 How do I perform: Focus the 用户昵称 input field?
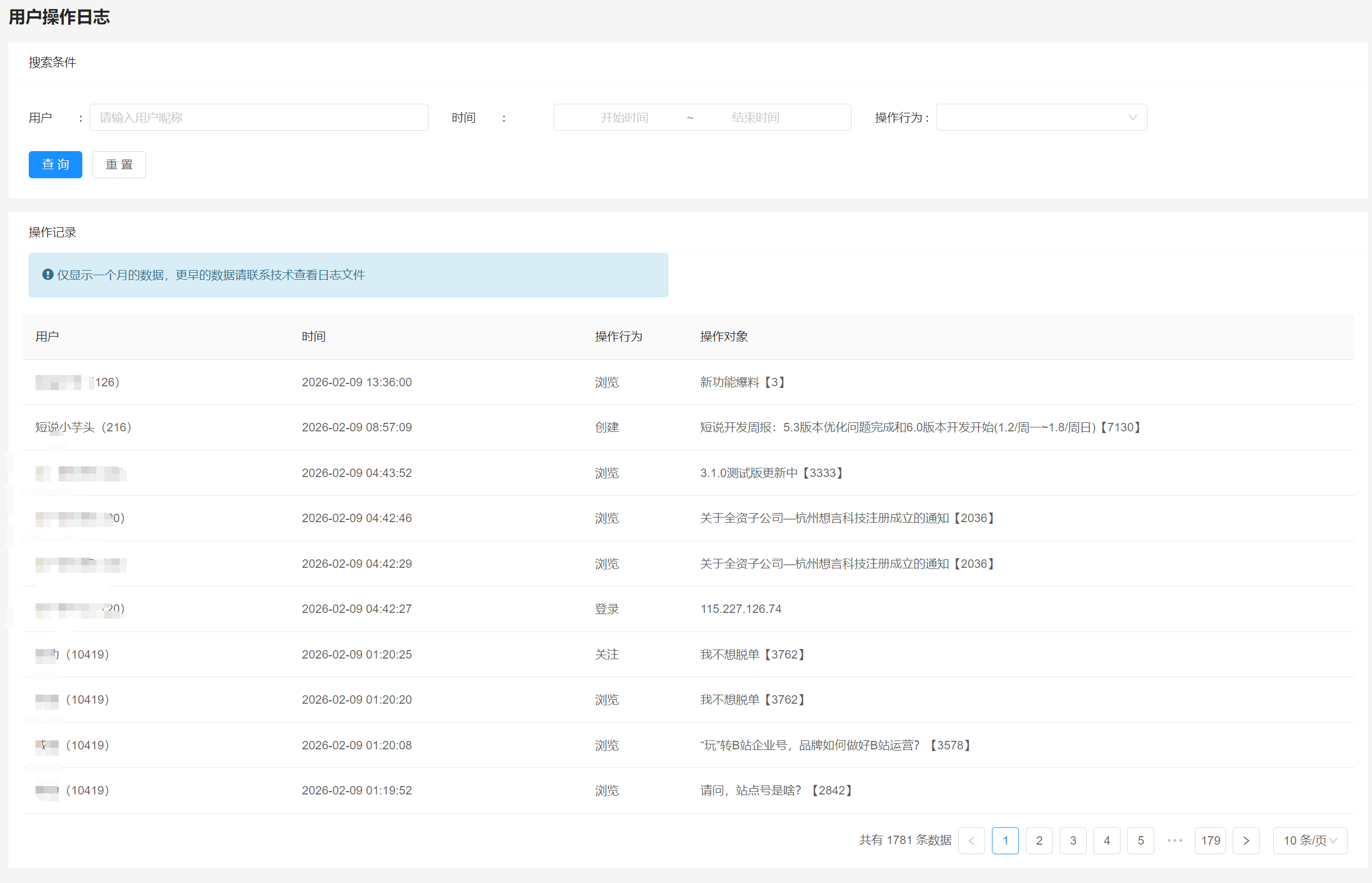(x=259, y=117)
